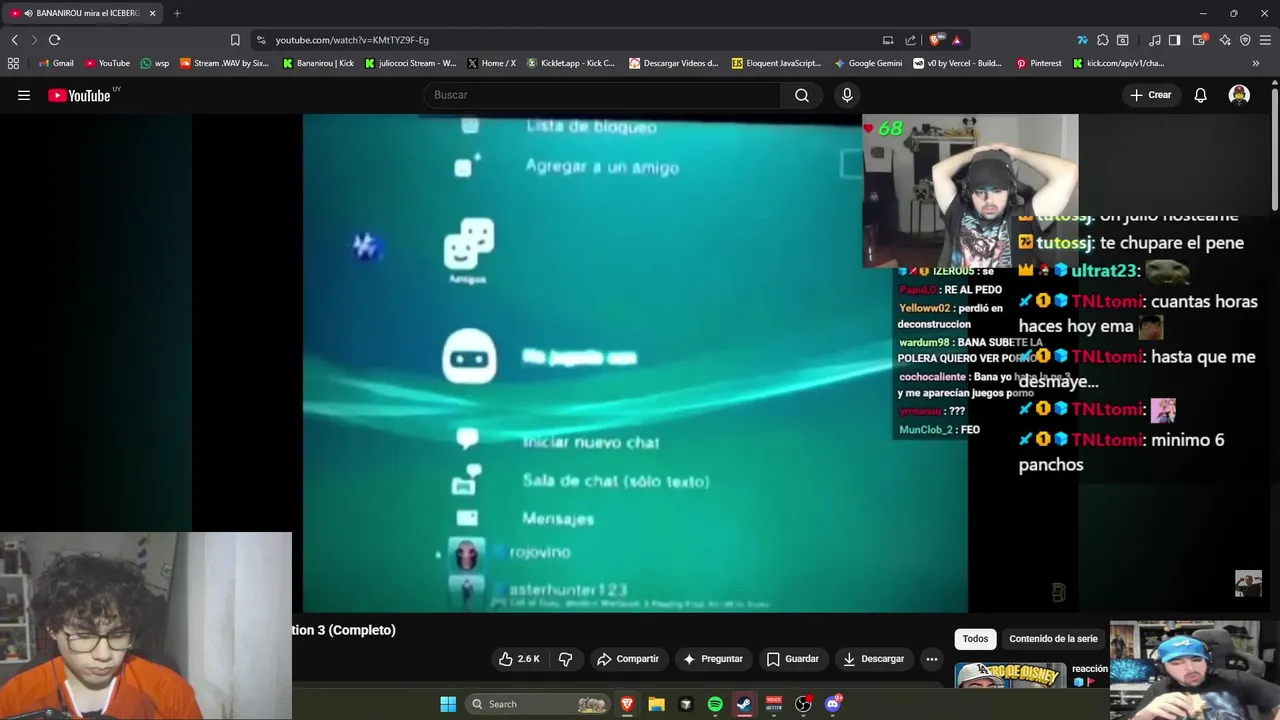Click the YouTube search magnifier button
This screenshot has height=720, width=1280.
[x=802, y=95]
